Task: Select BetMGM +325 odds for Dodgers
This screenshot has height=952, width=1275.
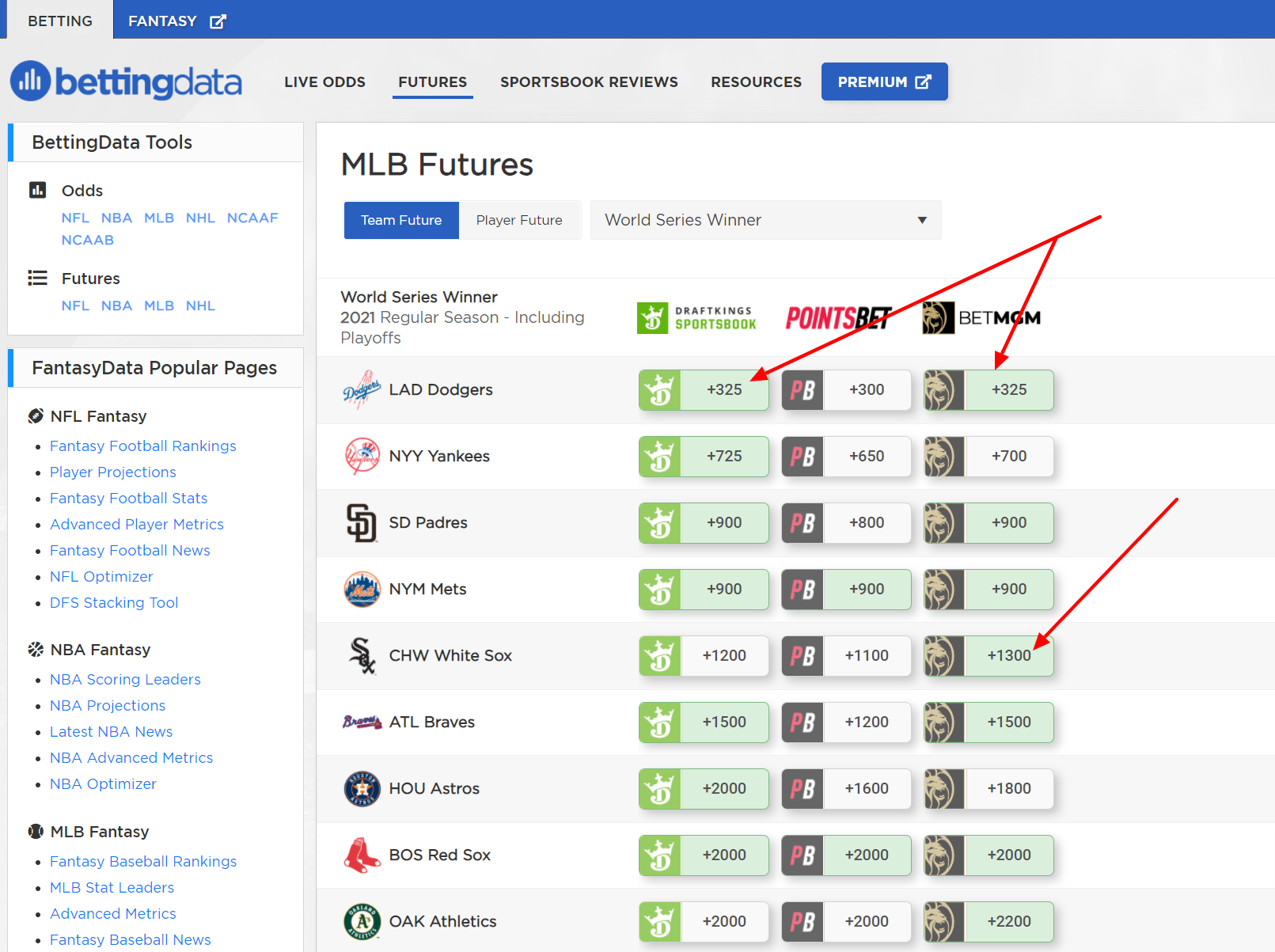Action: coord(989,389)
